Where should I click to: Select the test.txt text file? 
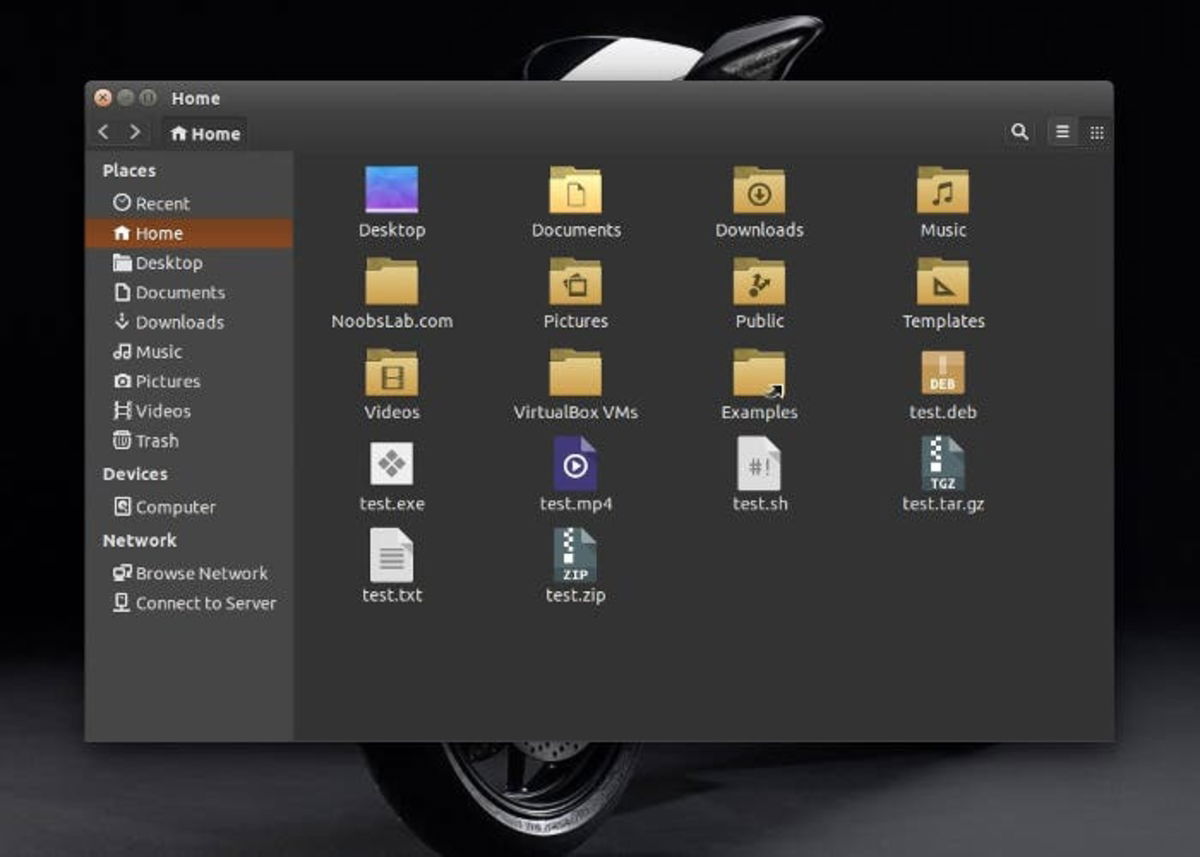tap(392, 555)
